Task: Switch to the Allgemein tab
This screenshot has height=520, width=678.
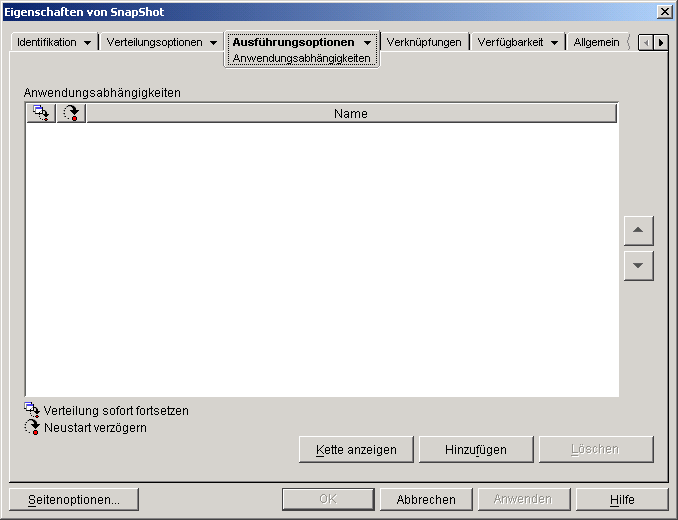Action: [596, 42]
